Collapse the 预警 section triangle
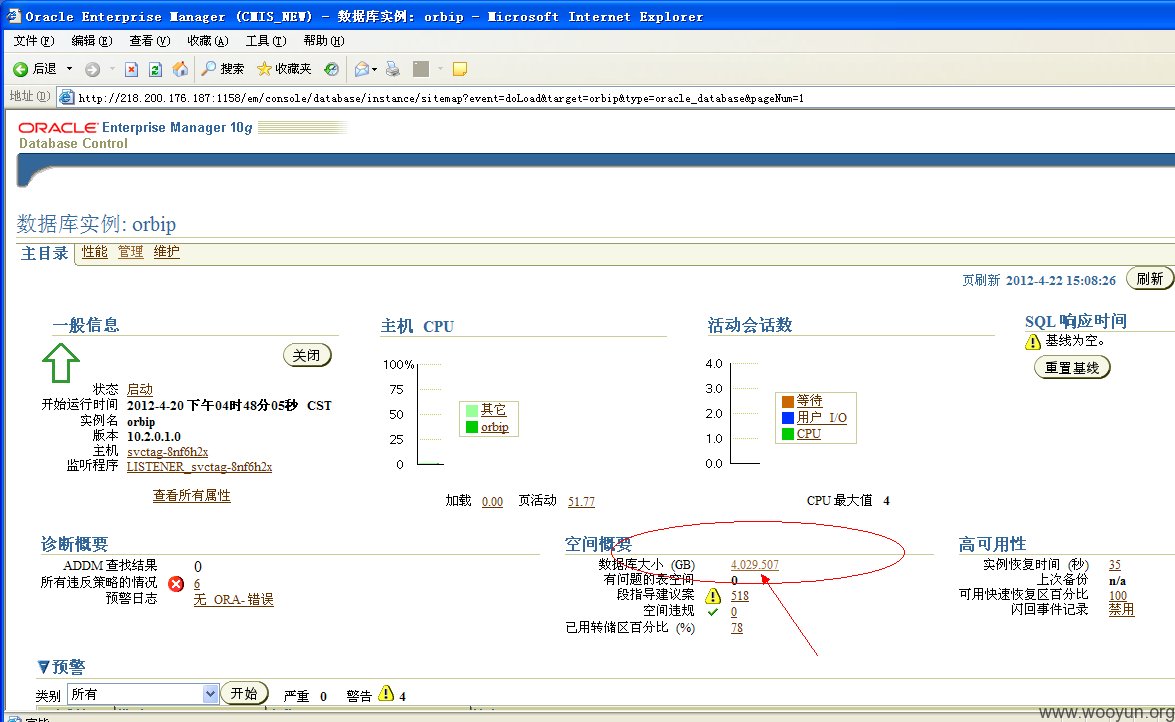The height and width of the screenshot is (722, 1175). click(43, 667)
